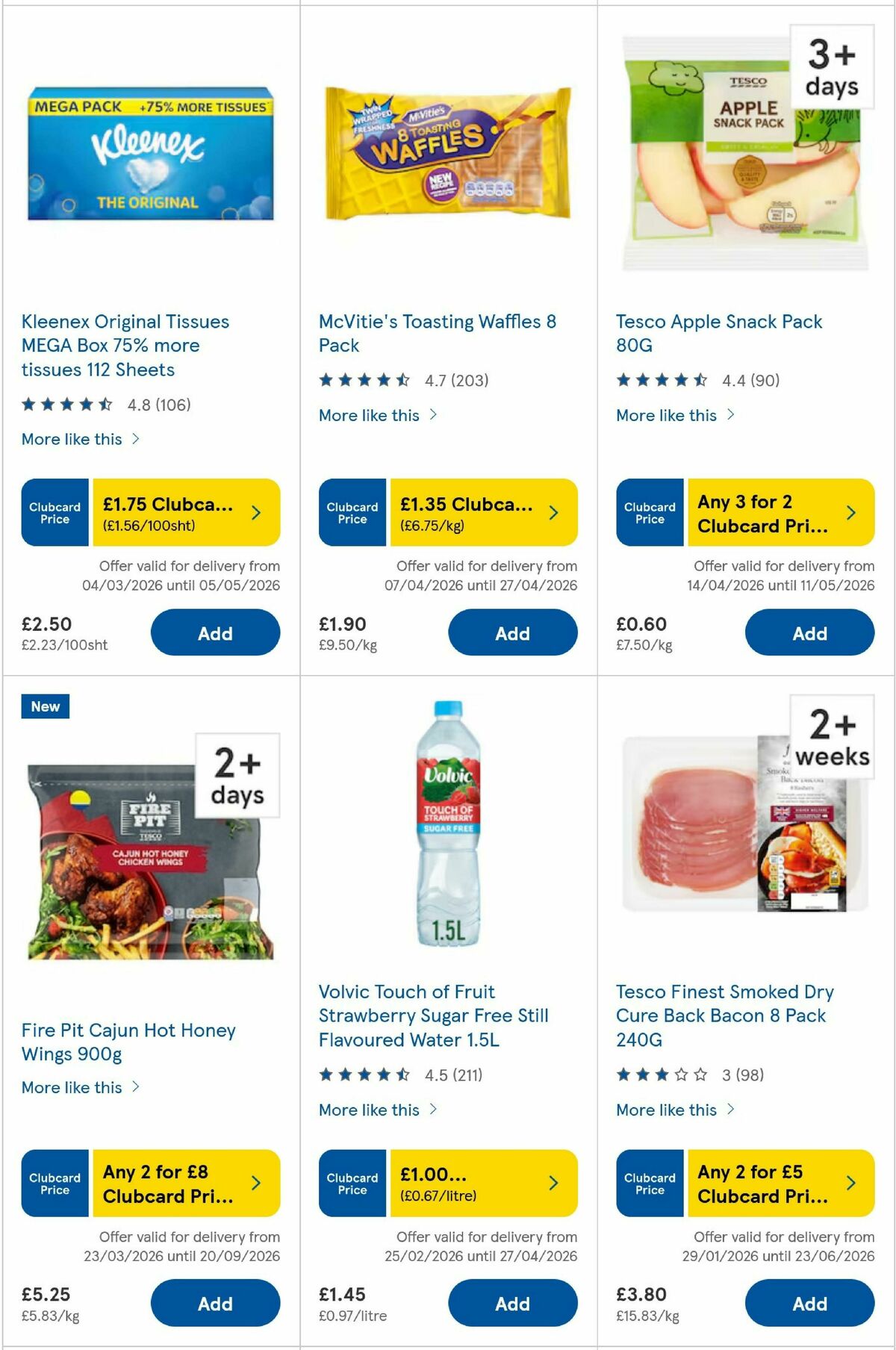Click the 3+ days badge on Apple Snack Pack
The image size is (896, 1350).
point(831,66)
